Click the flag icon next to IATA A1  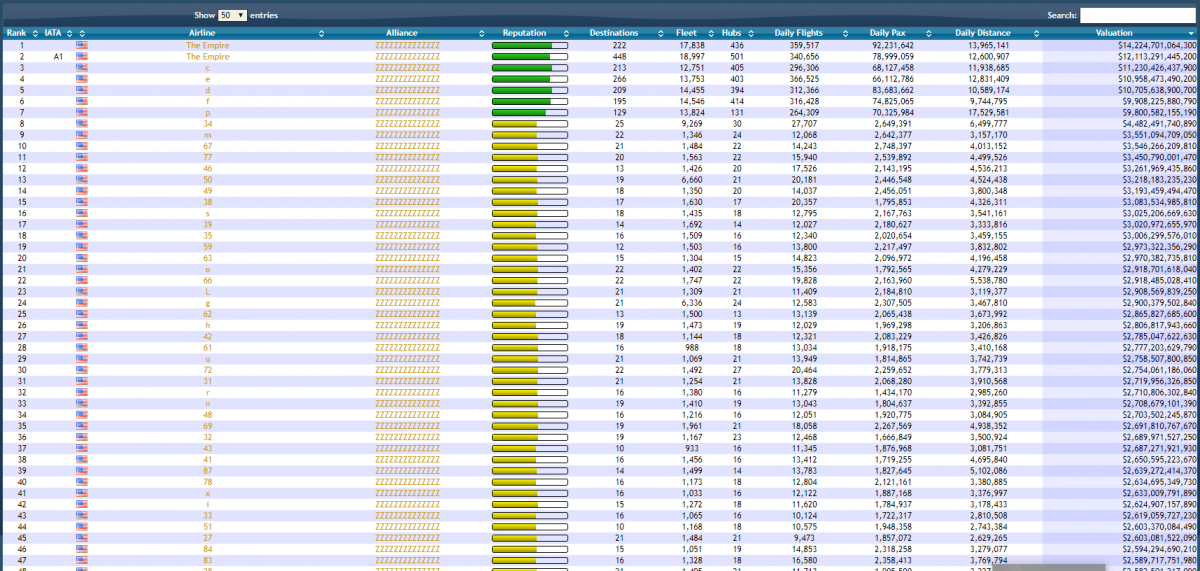point(81,57)
